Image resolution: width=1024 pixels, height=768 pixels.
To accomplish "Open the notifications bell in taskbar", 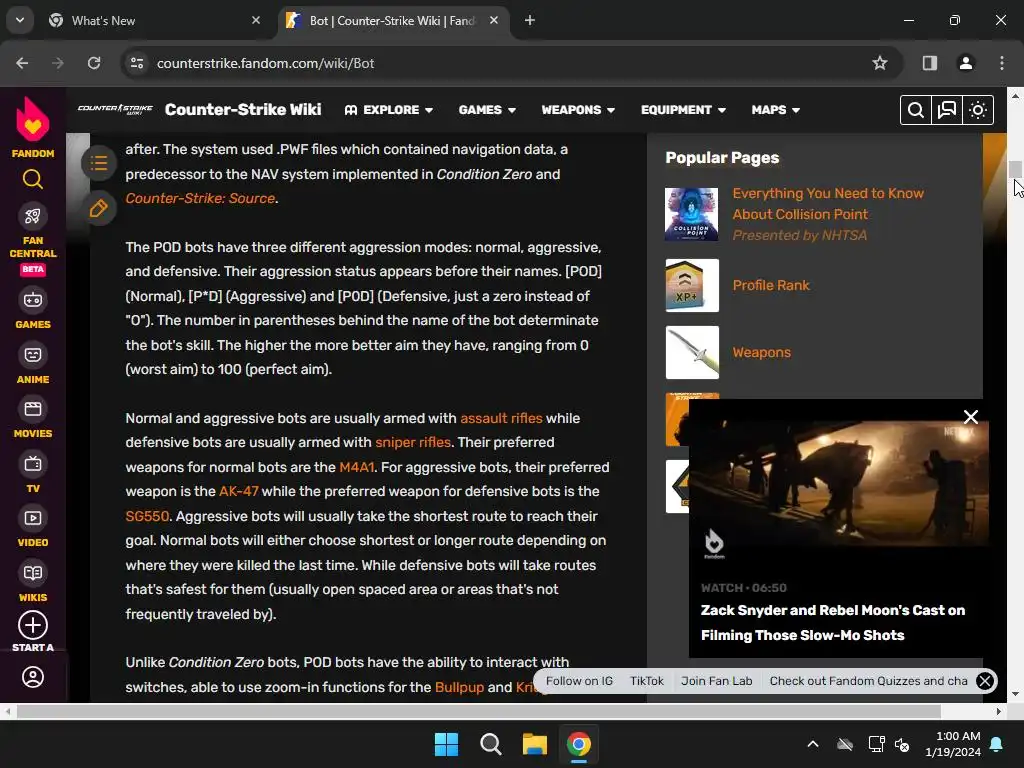I will click(997, 744).
